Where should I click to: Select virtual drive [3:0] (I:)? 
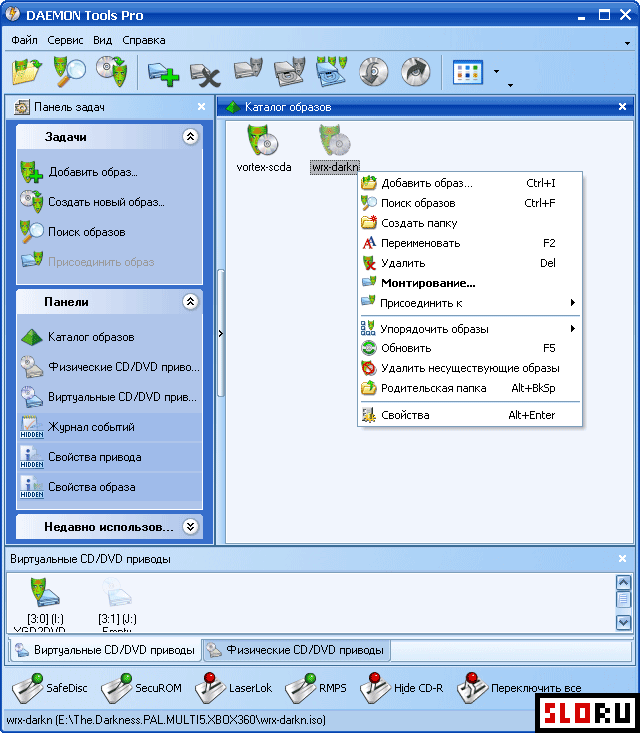(x=45, y=603)
